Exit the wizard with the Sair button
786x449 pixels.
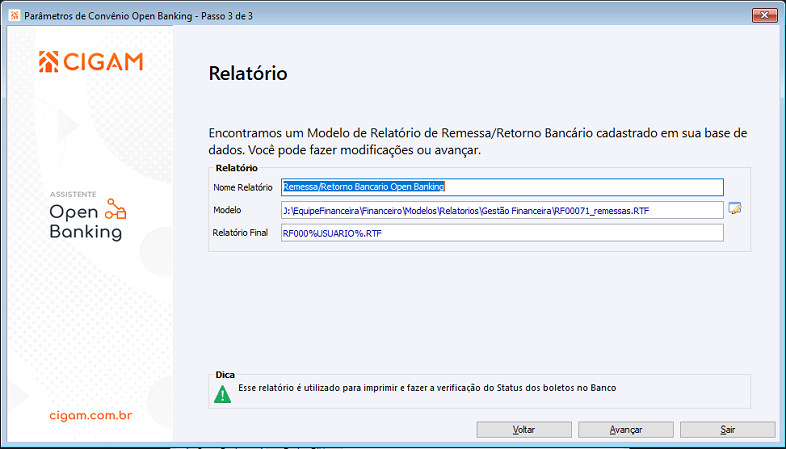point(727,429)
